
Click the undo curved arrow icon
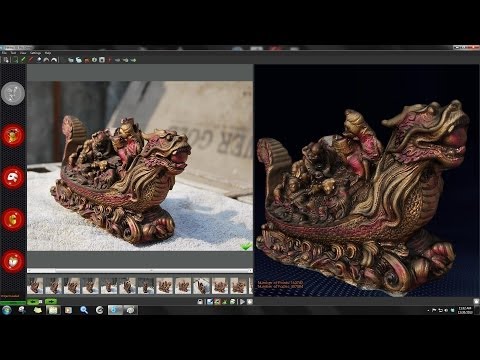point(46,60)
